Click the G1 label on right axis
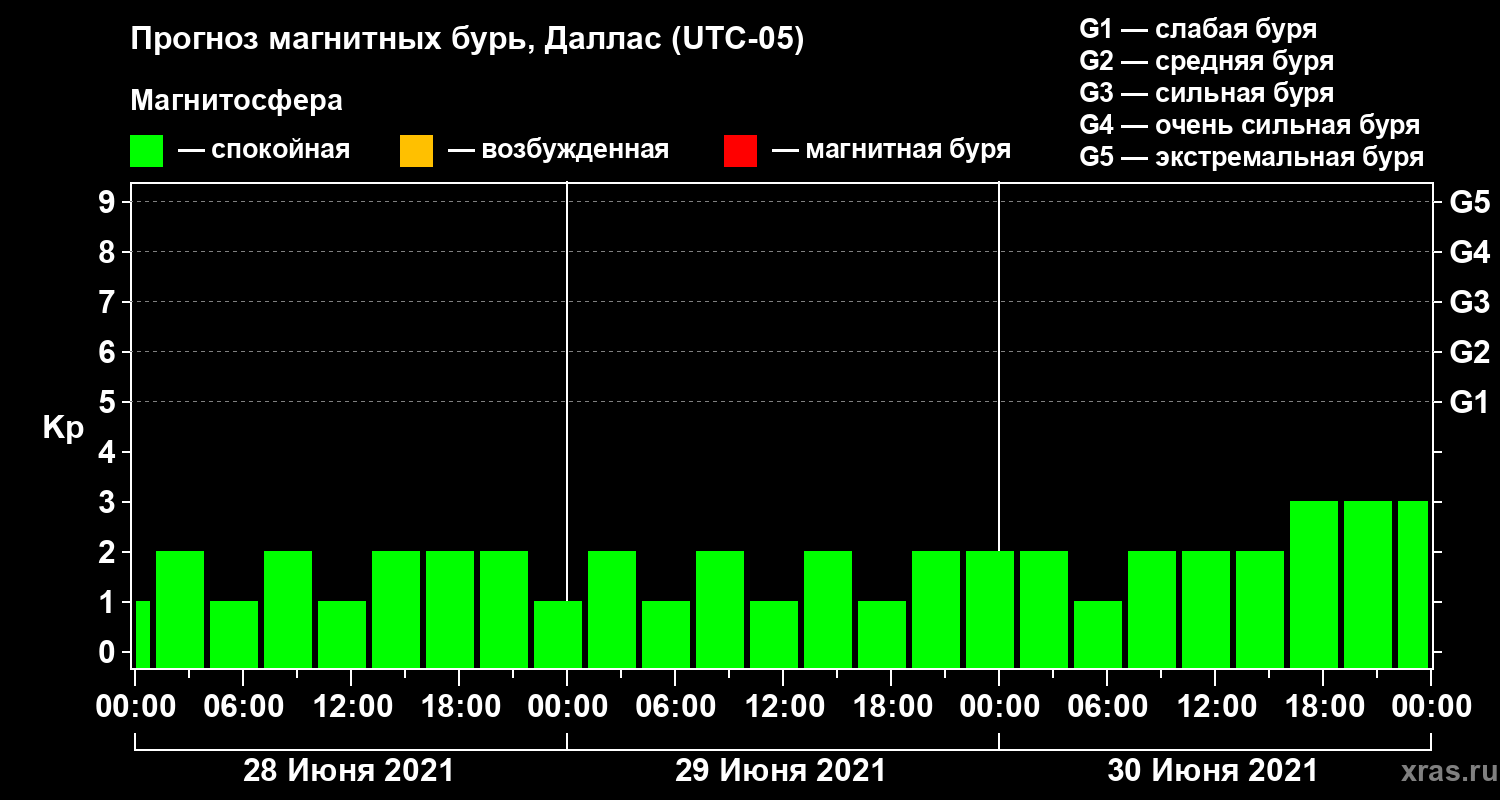Image resolution: width=1500 pixels, height=800 pixels. pyautogui.click(x=1469, y=402)
